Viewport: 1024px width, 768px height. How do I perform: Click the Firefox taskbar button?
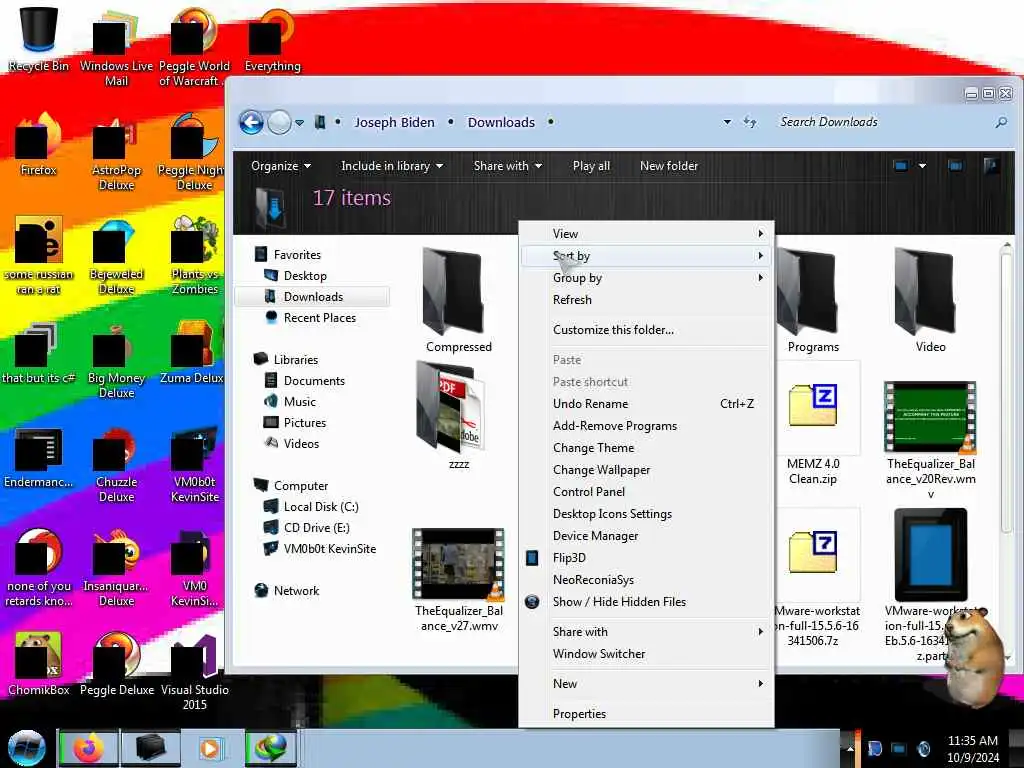[x=89, y=748]
